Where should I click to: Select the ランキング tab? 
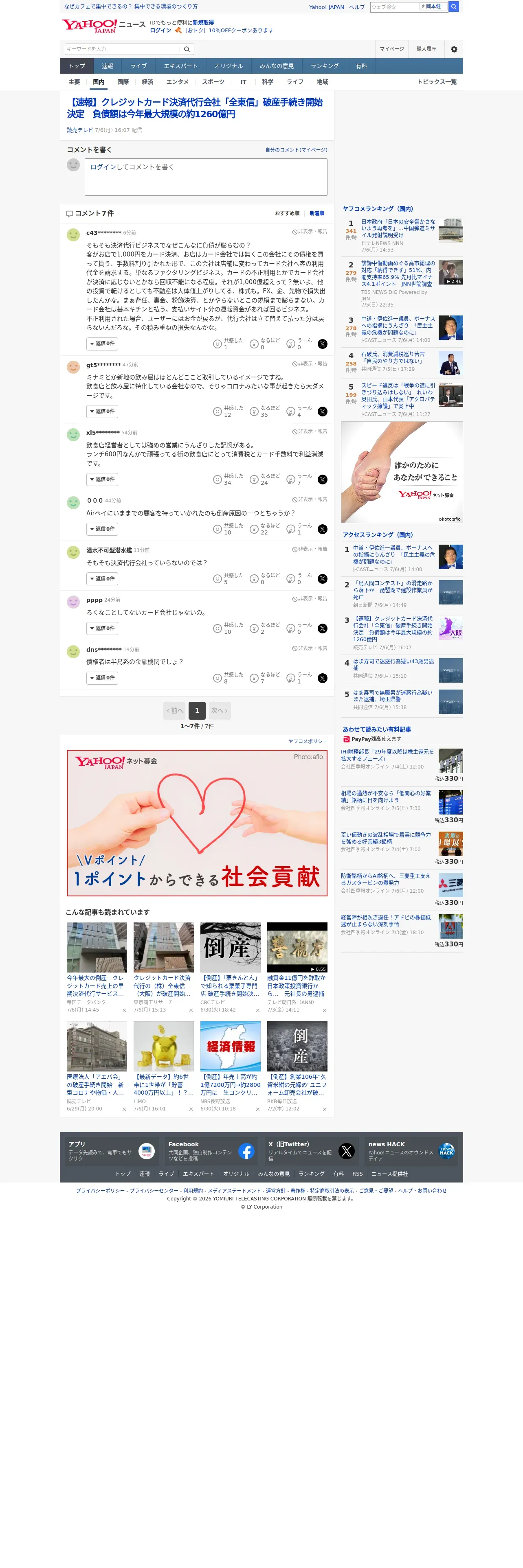coord(325,66)
